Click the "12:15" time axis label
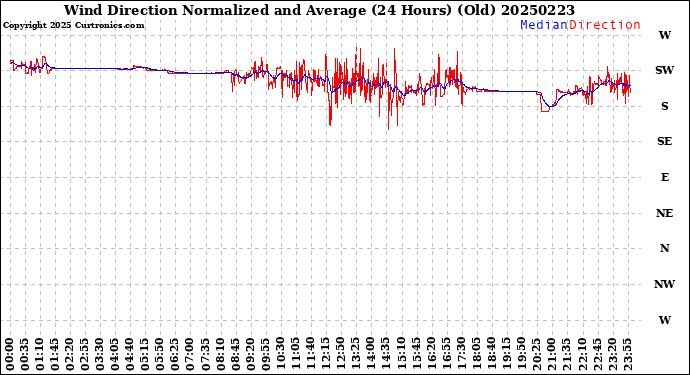This screenshot has width=690, height=375. coord(326,354)
